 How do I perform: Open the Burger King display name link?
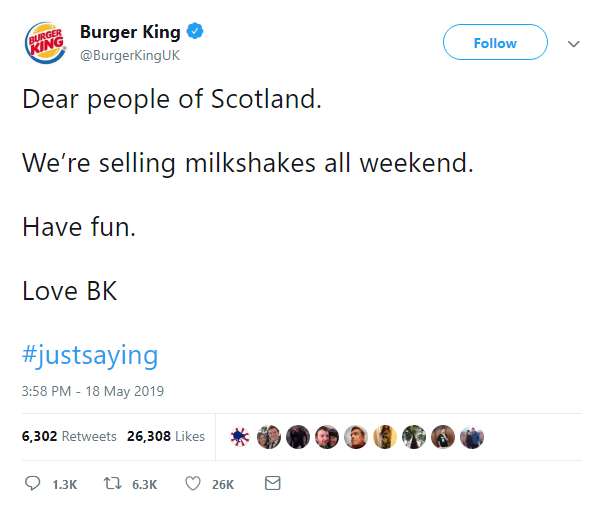click(132, 33)
